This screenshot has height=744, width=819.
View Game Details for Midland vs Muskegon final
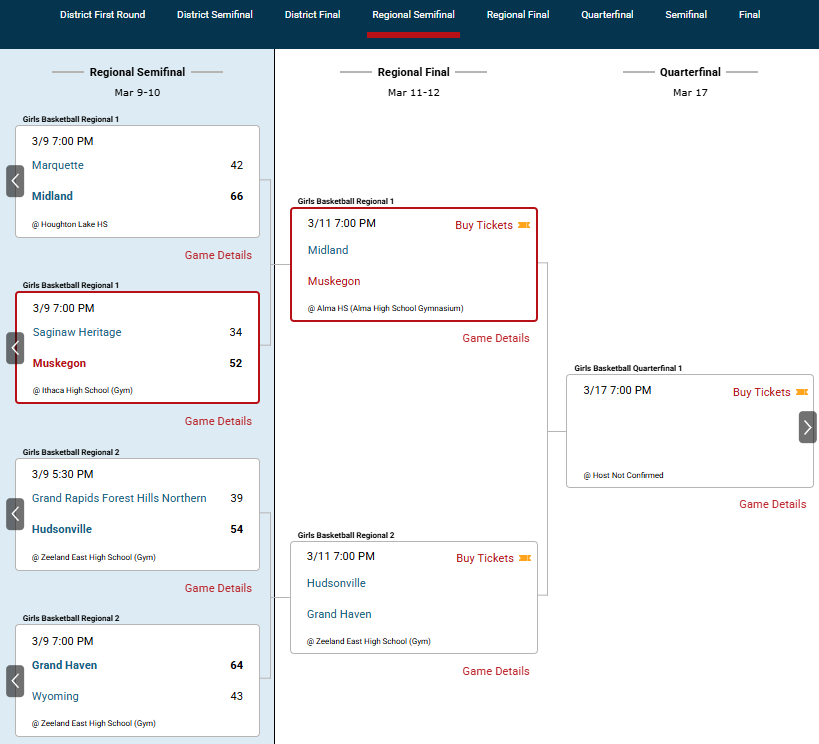click(496, 338)
